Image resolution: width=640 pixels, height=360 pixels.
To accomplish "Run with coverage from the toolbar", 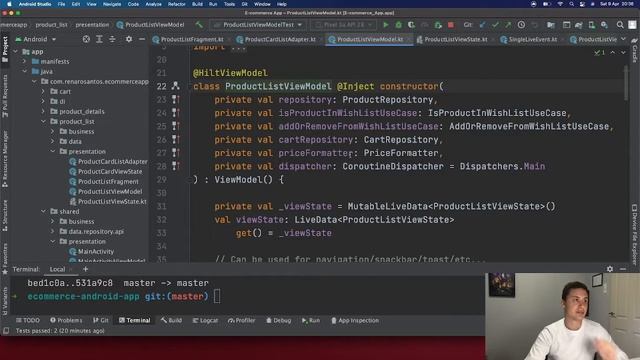I will pyautogui.click(x=411, y=25).
